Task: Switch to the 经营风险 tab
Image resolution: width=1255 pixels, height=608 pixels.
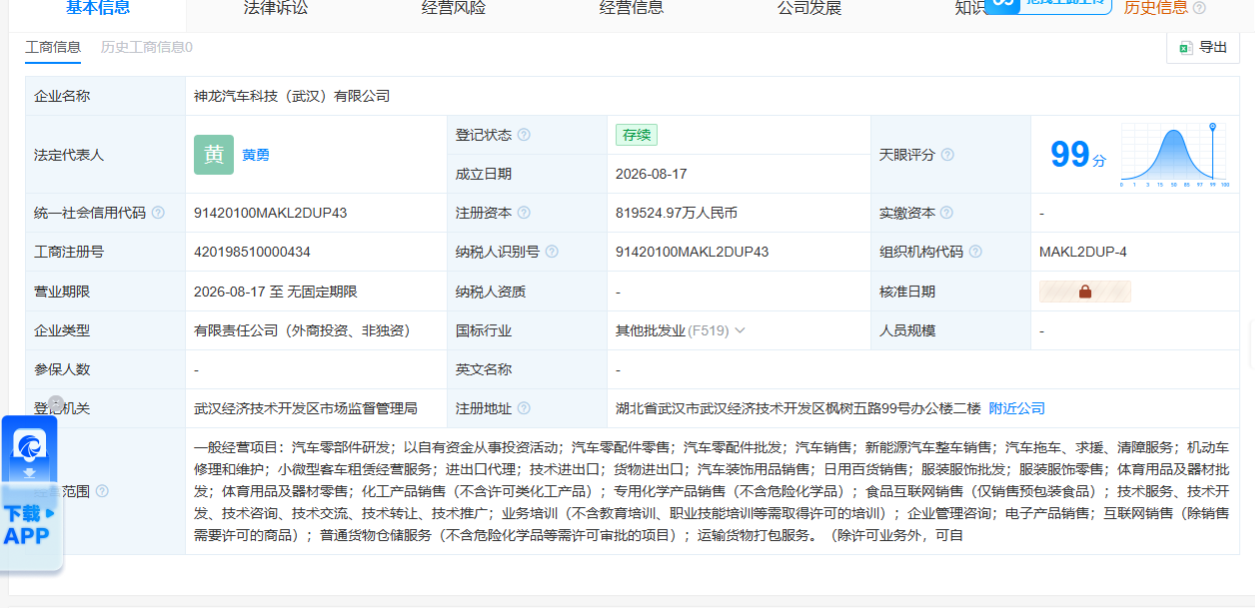Action: click(454, 8)
